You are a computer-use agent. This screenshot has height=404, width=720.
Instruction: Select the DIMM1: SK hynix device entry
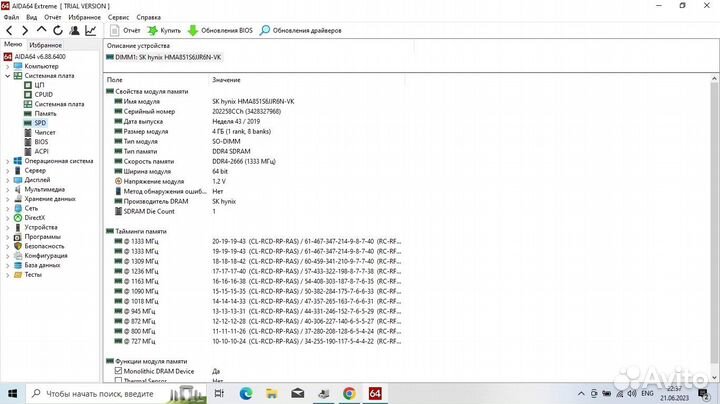[164, 57]
